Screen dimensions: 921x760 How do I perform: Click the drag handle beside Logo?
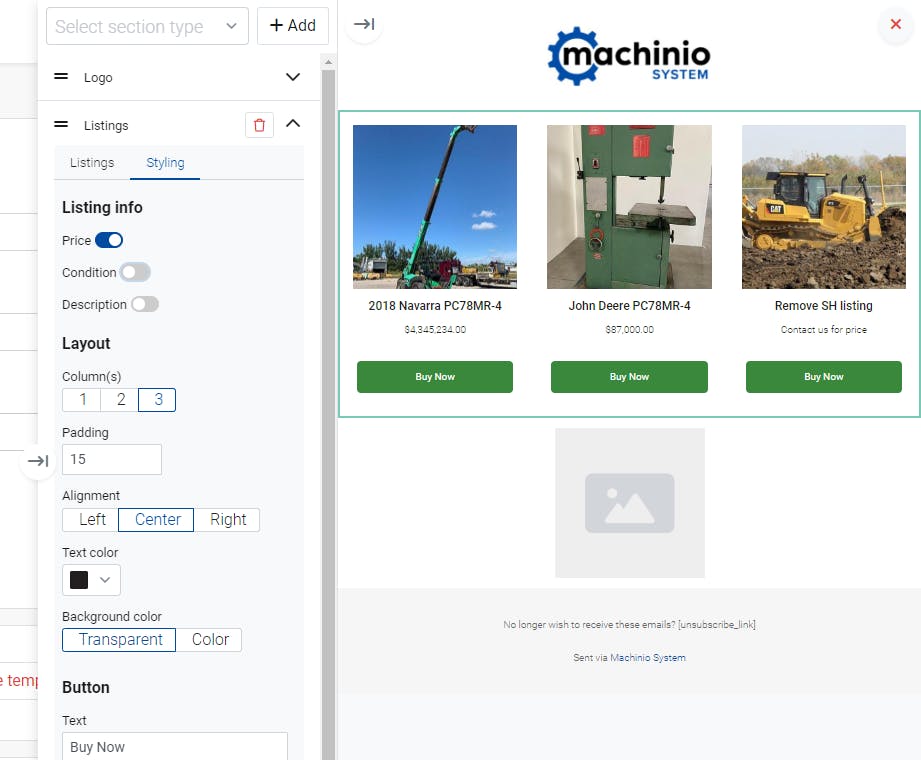tap(60, 77)
